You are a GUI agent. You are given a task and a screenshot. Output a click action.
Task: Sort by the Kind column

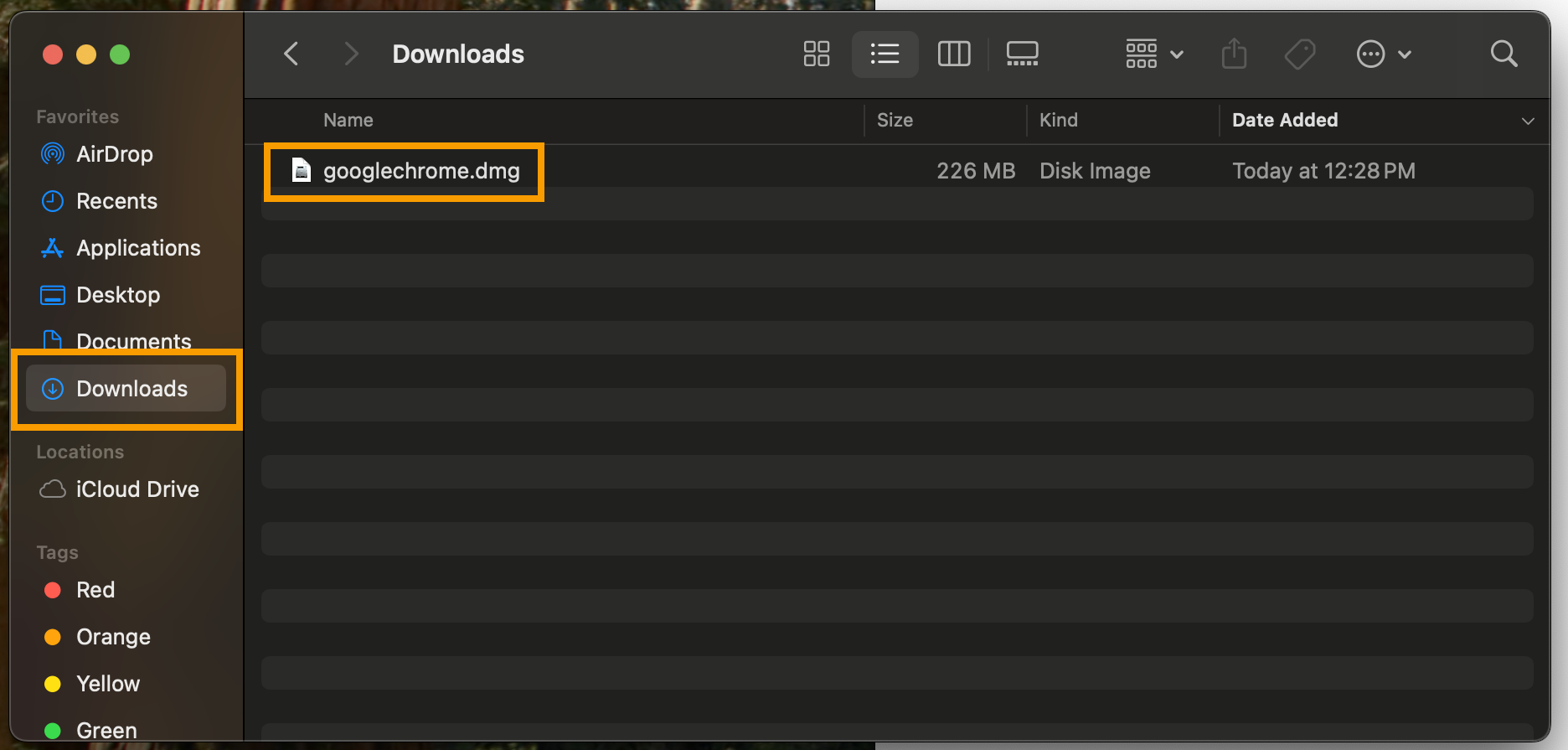[x=1059, y=120]
